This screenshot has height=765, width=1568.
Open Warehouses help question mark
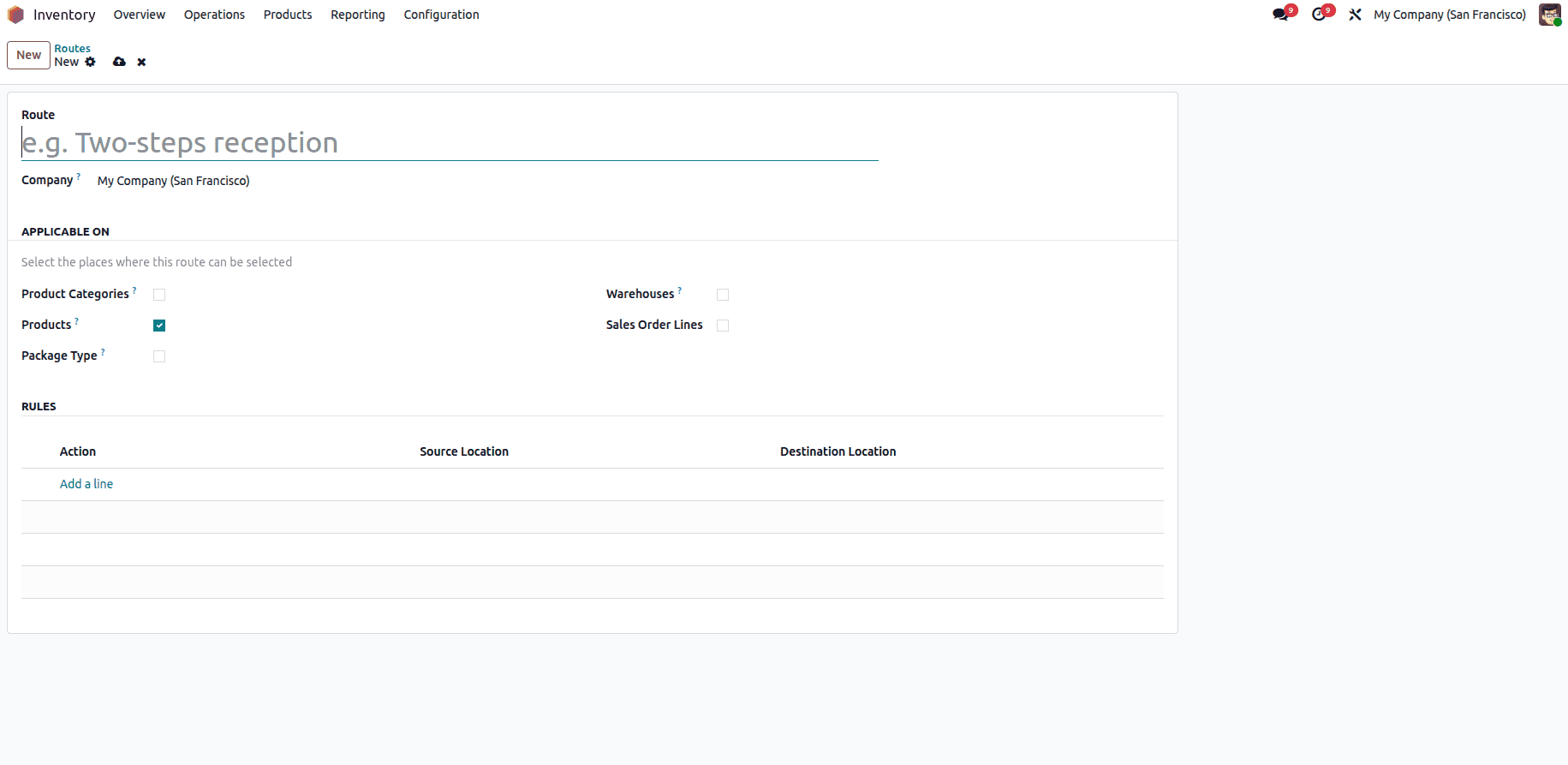[680, 290]
